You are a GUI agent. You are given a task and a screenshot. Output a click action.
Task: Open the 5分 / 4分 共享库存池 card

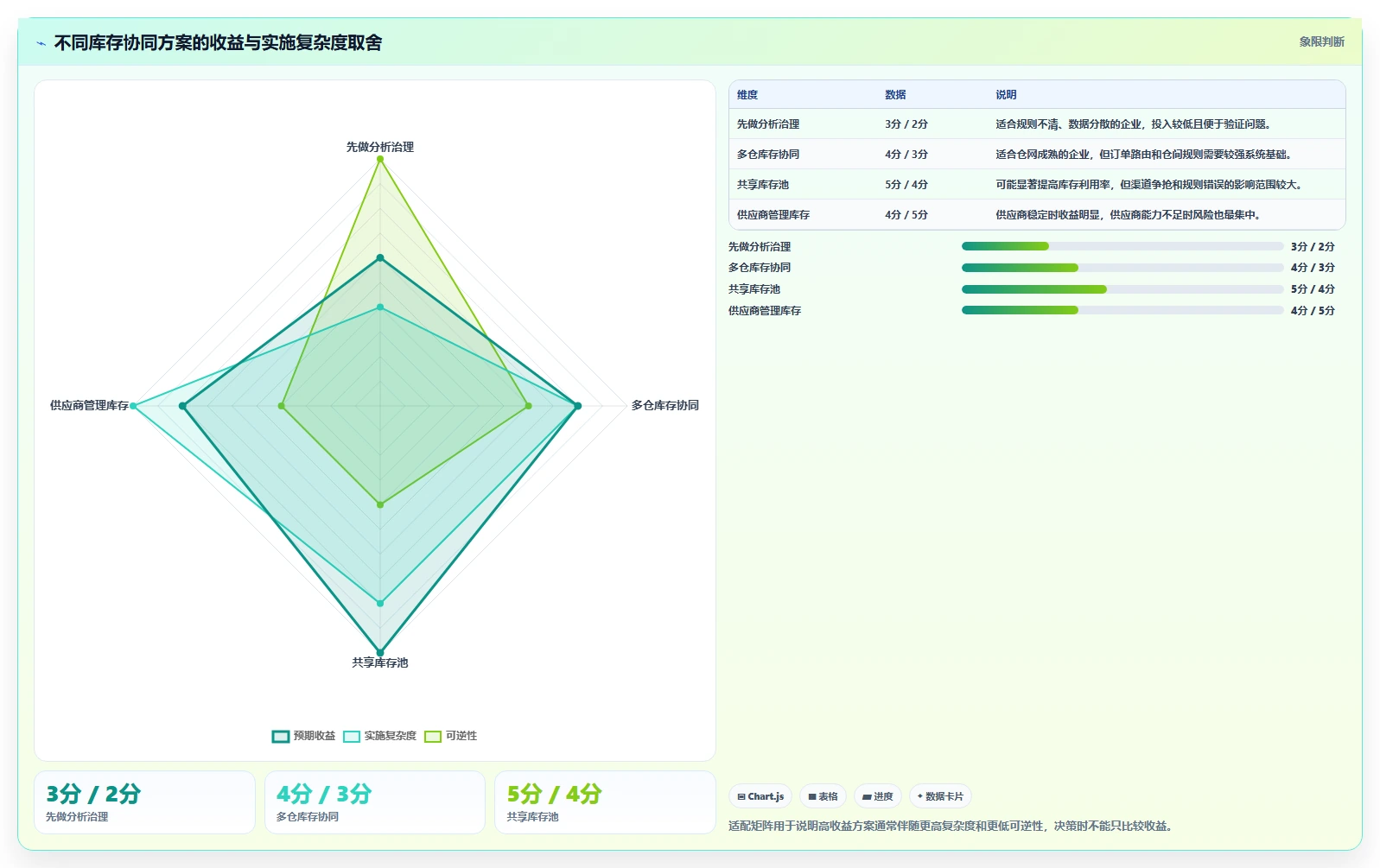605,802
